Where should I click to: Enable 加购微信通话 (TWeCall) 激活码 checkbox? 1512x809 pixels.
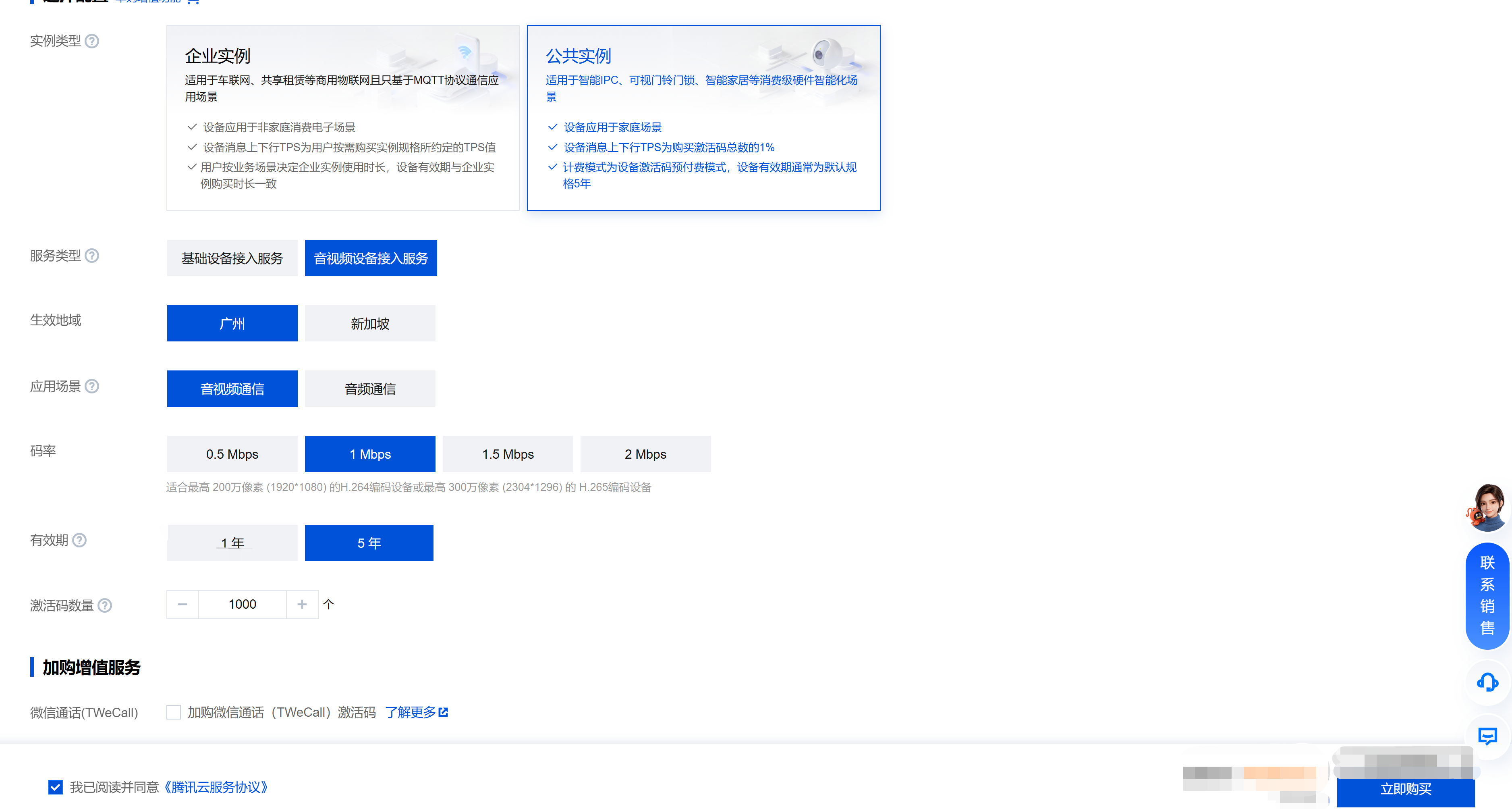coord(174,712)
